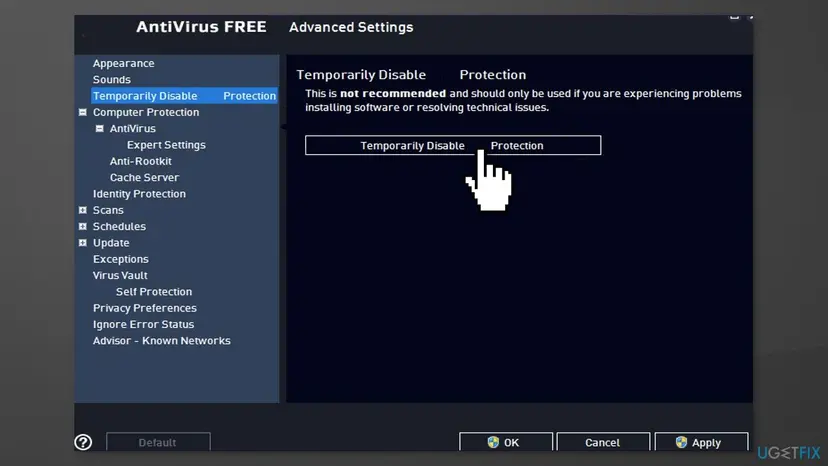Open Privacy Preferences
Viewport: 828px width, 466px height.
tap(145, 308)
